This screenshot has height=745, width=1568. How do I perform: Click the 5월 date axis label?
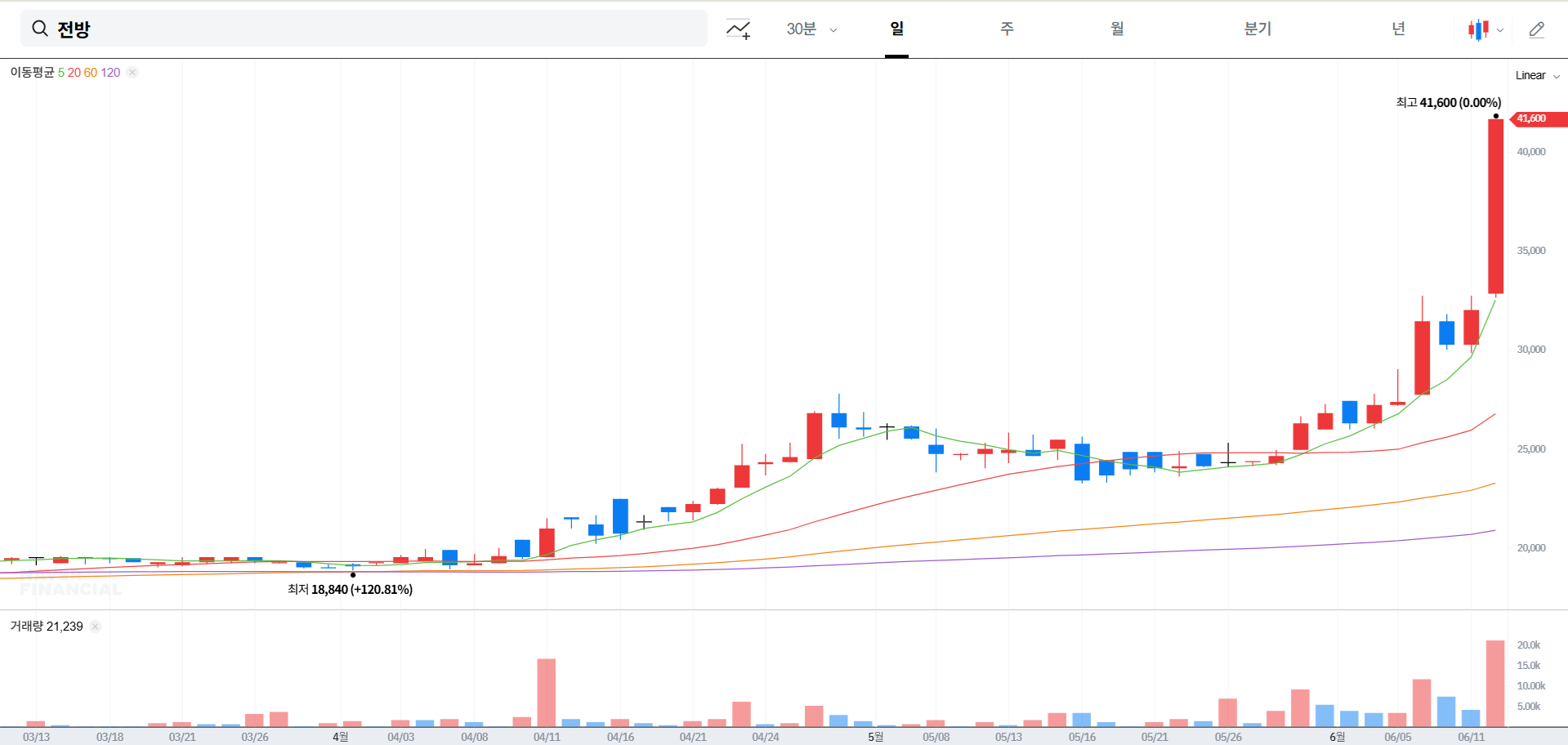click(875, 737)
